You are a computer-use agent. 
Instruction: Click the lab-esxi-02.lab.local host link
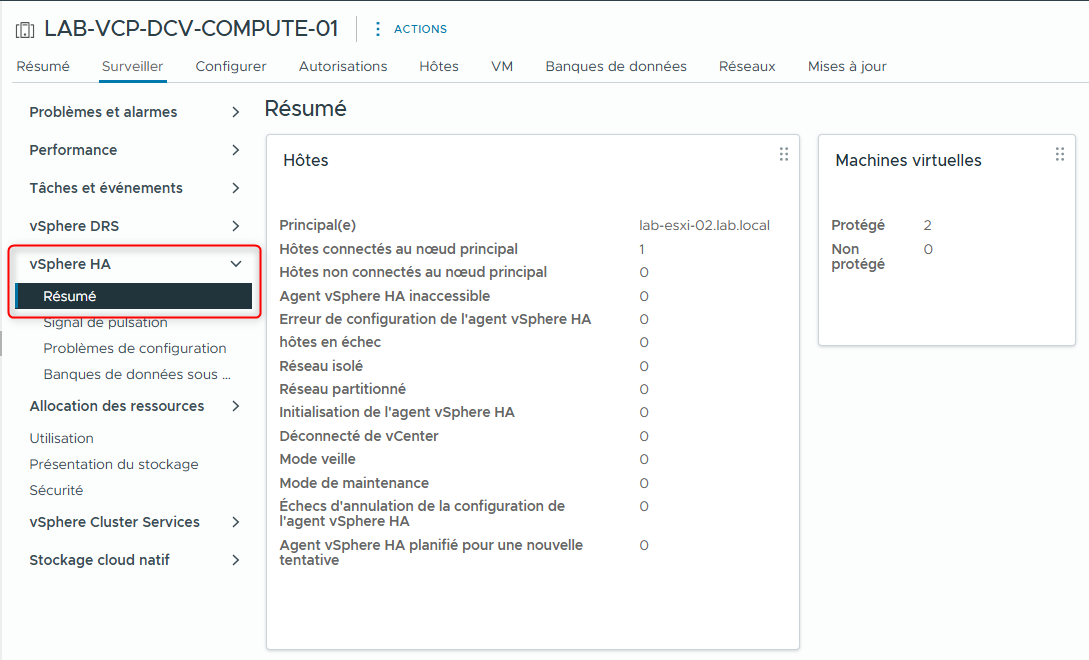(703, 226)
